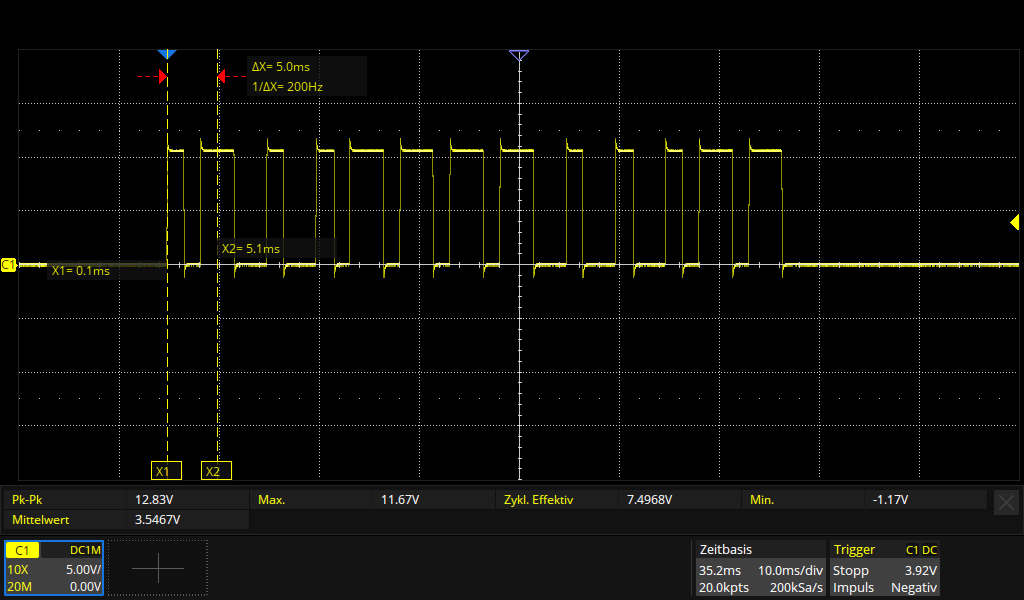This screenshot has width=1024, height=600.
Task: Click the C1 channel ground marker on left edge
Action: tap(8, 264)
